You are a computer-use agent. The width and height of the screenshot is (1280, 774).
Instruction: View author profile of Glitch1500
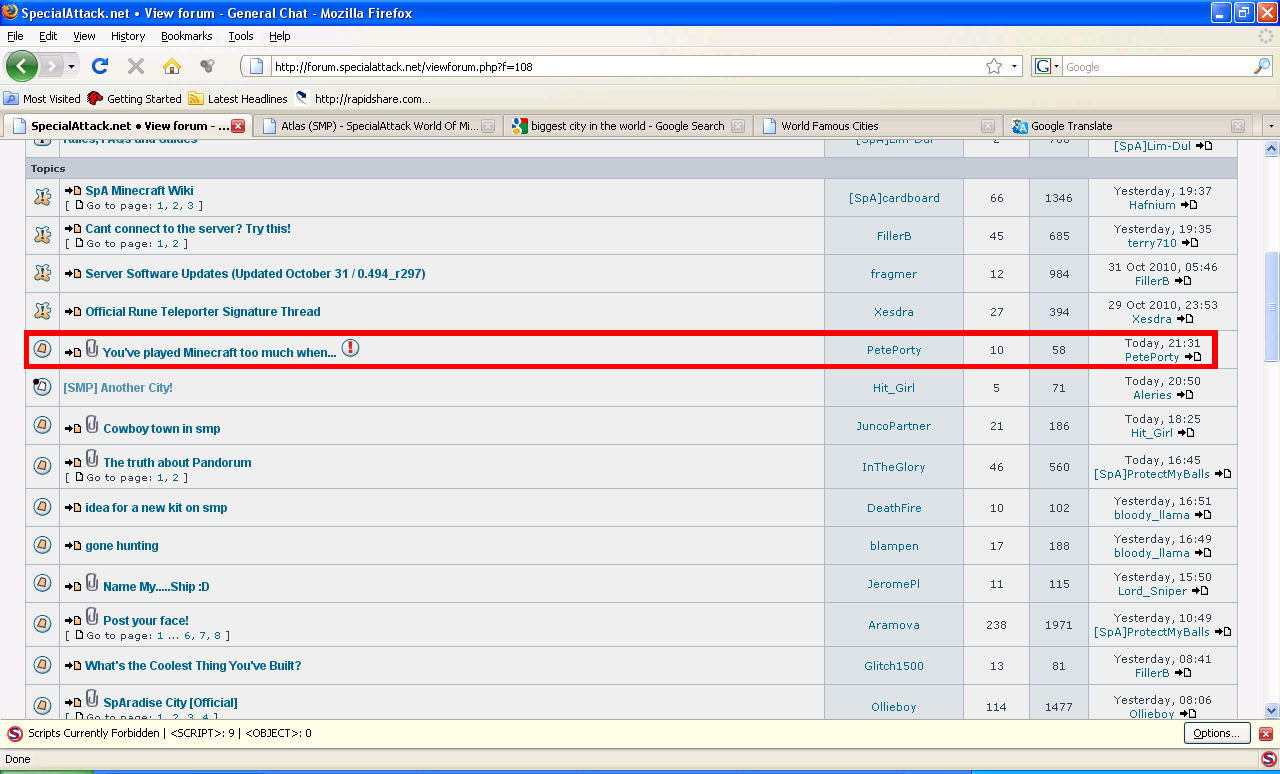[894, 666]
